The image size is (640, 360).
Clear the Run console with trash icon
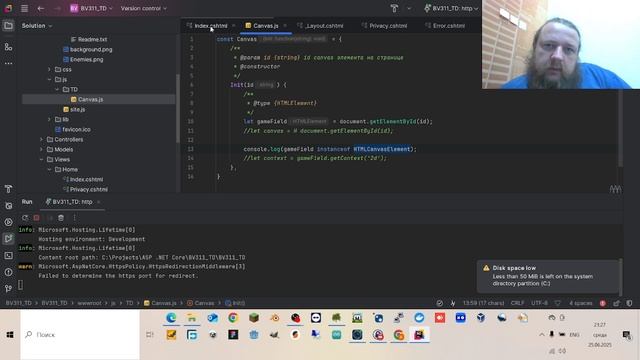(61, 218)
